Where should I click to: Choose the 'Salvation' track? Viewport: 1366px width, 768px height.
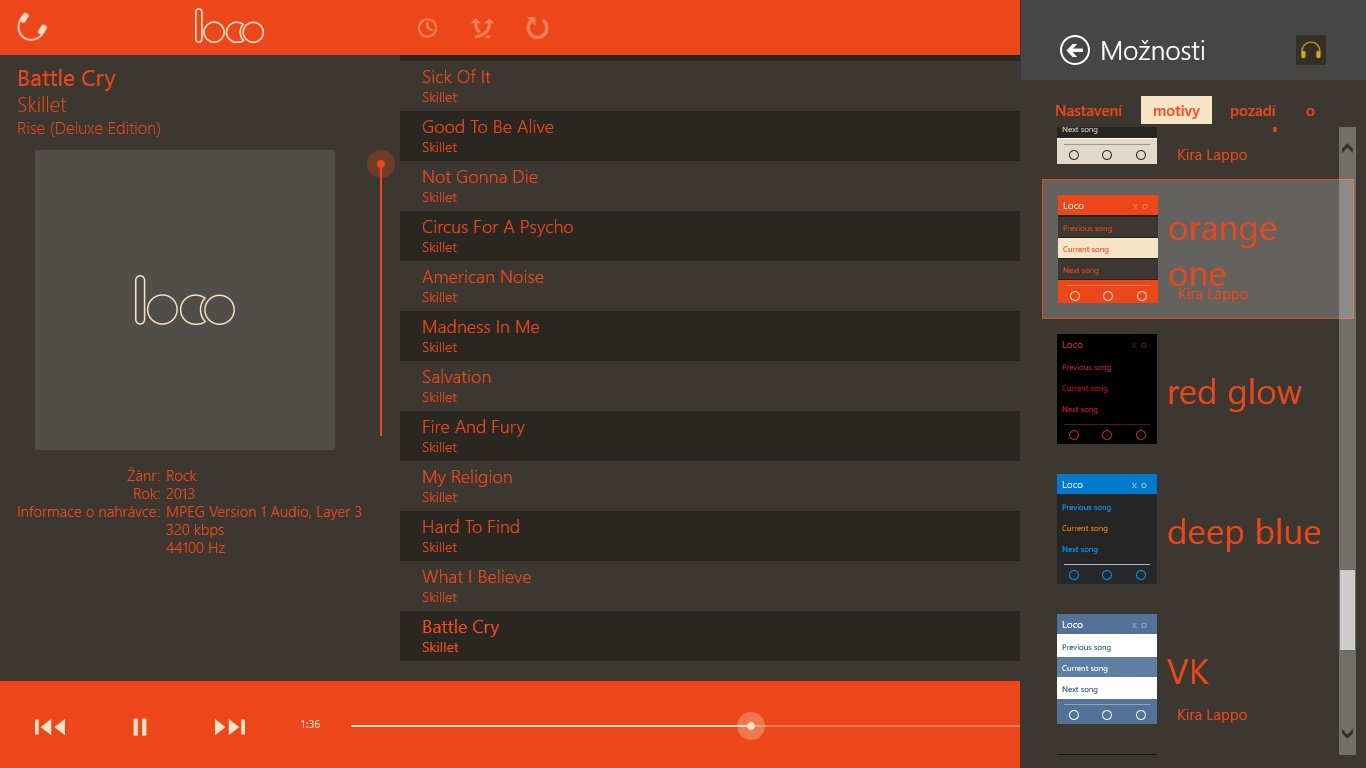pos(710,386)
